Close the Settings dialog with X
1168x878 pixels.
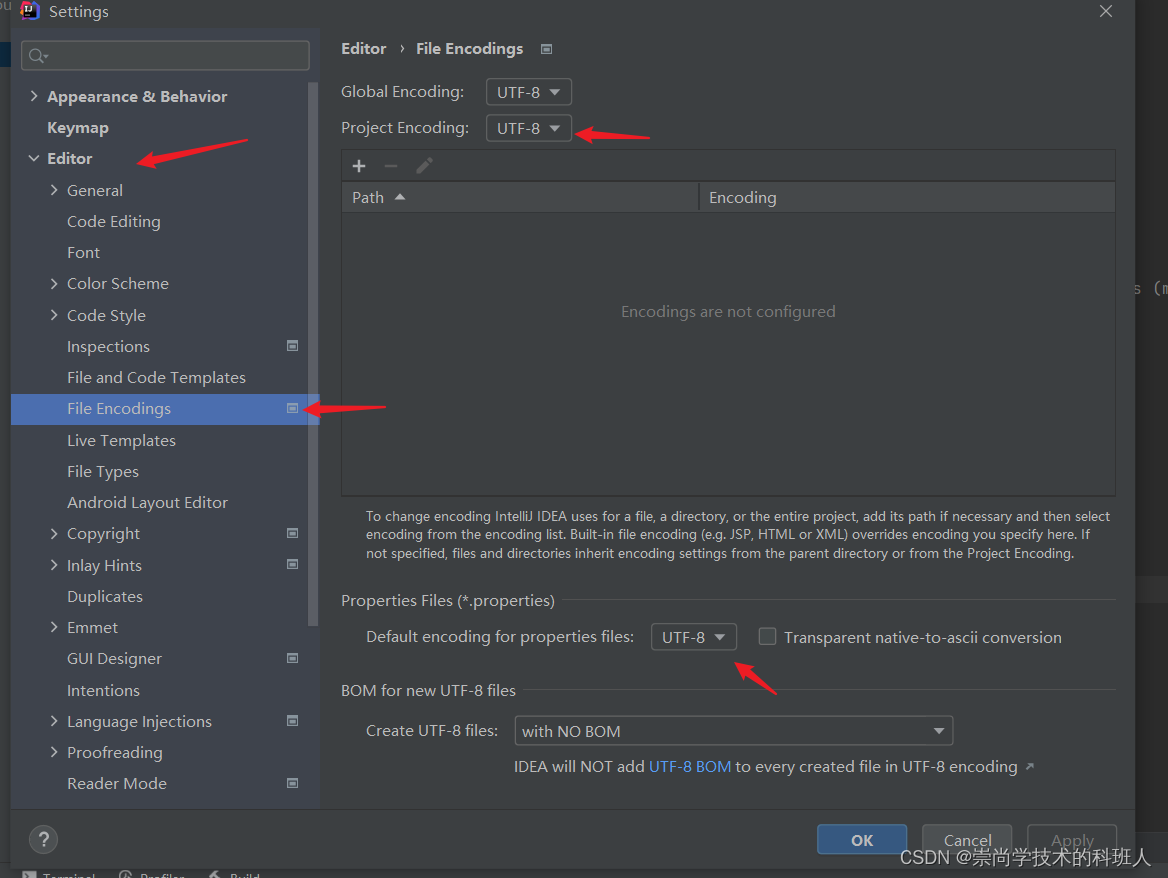tap(1106, 11)
